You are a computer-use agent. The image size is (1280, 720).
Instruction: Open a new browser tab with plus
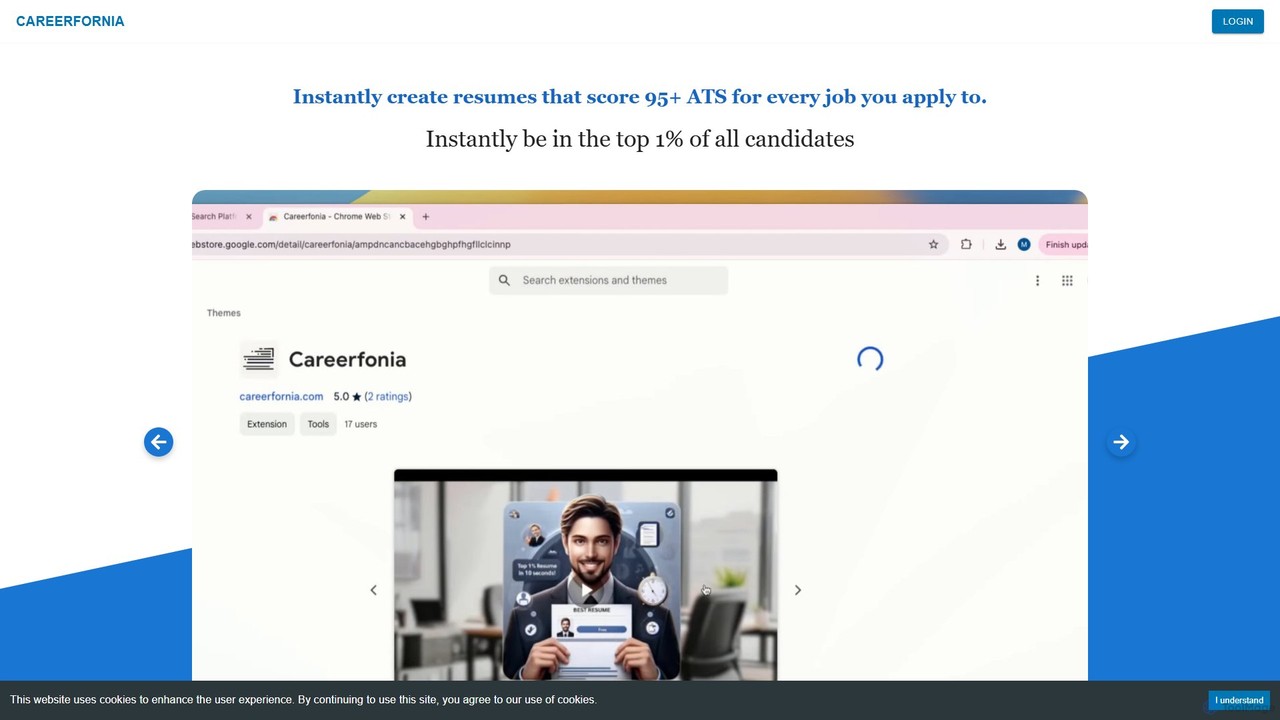click(426, 216)
